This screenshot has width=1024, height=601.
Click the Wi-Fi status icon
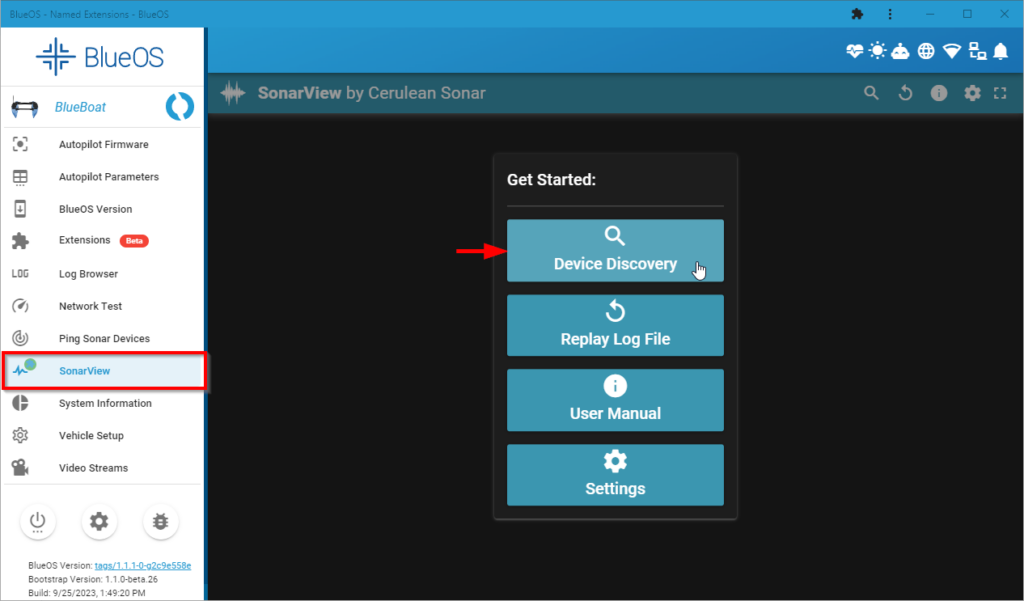click(950, 50)
